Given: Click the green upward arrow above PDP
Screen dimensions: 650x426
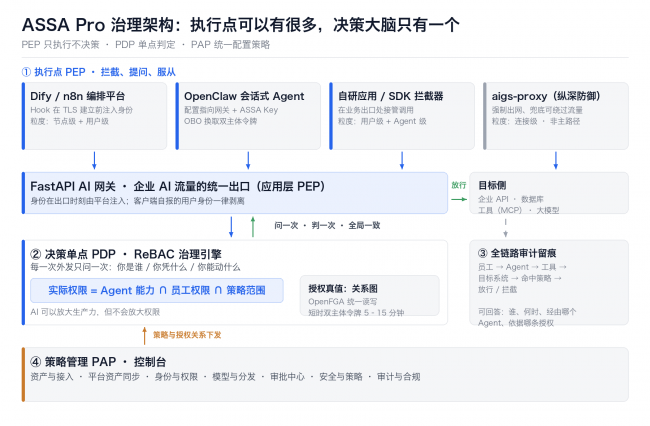Looking at the screenshot, I should pyautogui.click(x=253, y=227).
